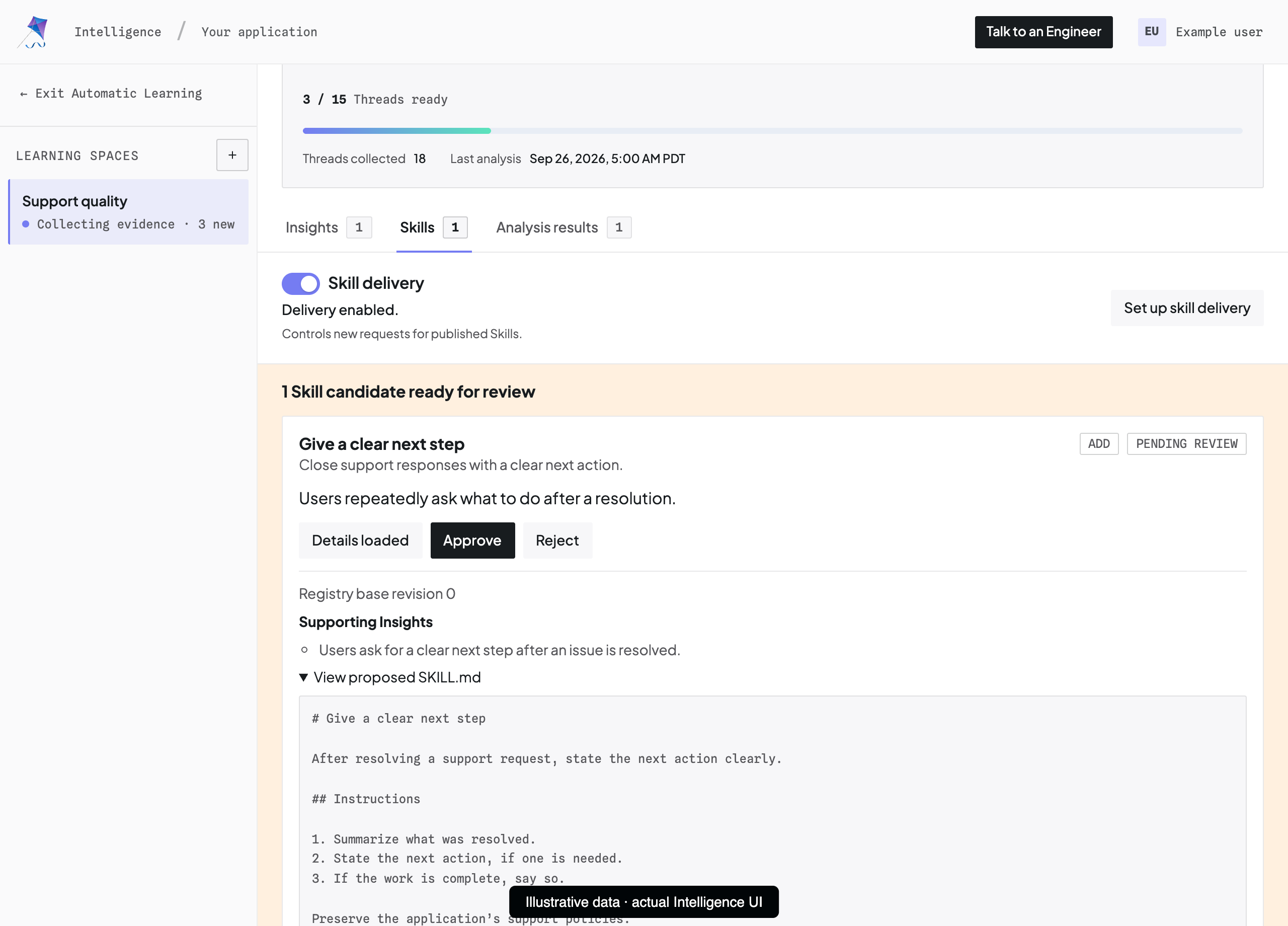The image size is (1288, 926).
Task: Exit Automatic Learning via back link
Action: pyautogui.click(x=111, y=93)
